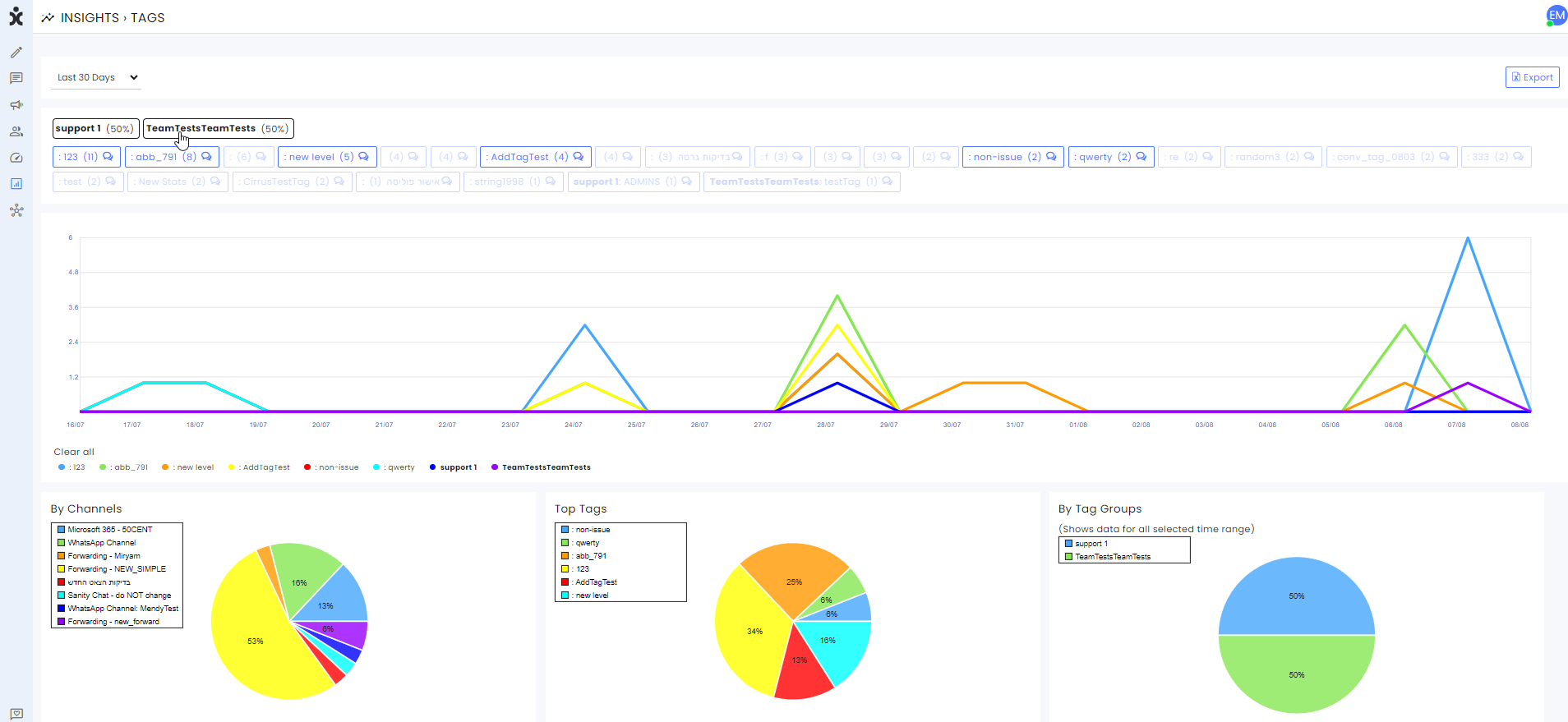
Task: Click the conversations icon on CirrusTestTag tag
Action: click(x=339, y=181)
